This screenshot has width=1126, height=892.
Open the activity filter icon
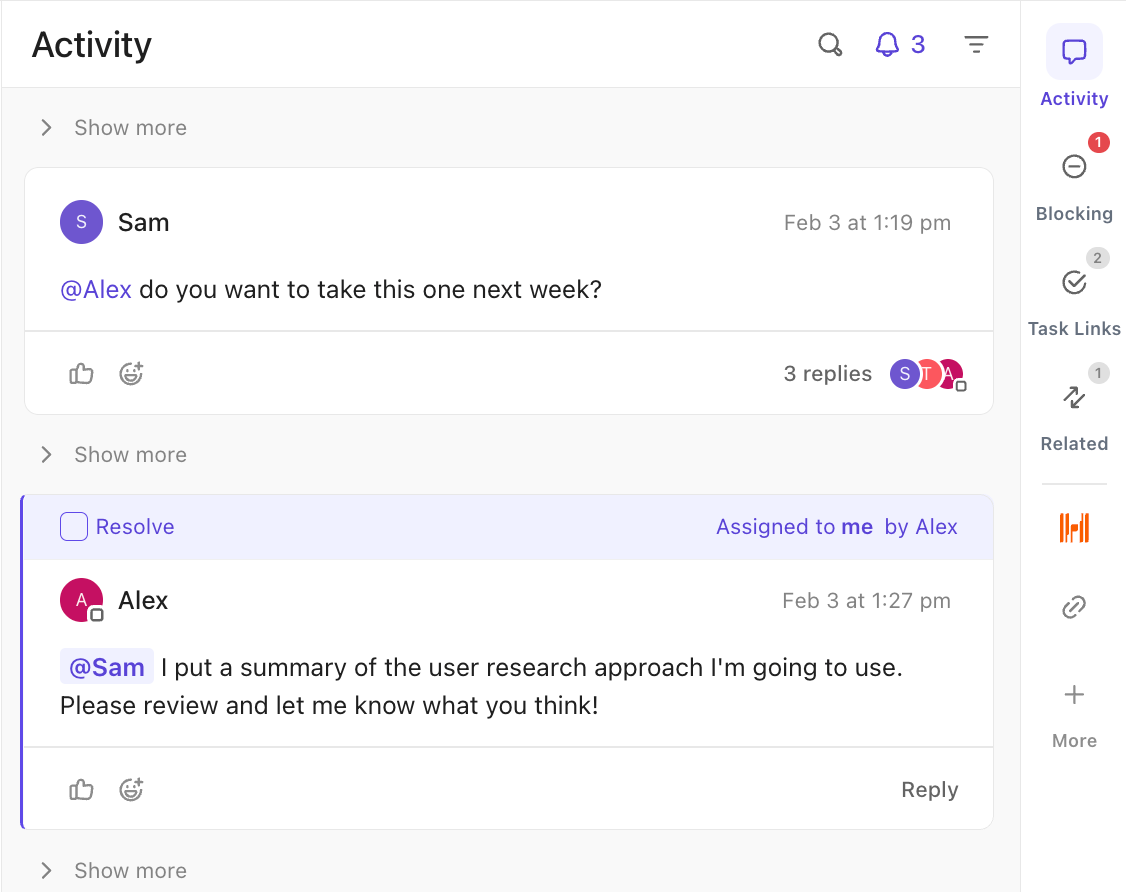point(975,44)
